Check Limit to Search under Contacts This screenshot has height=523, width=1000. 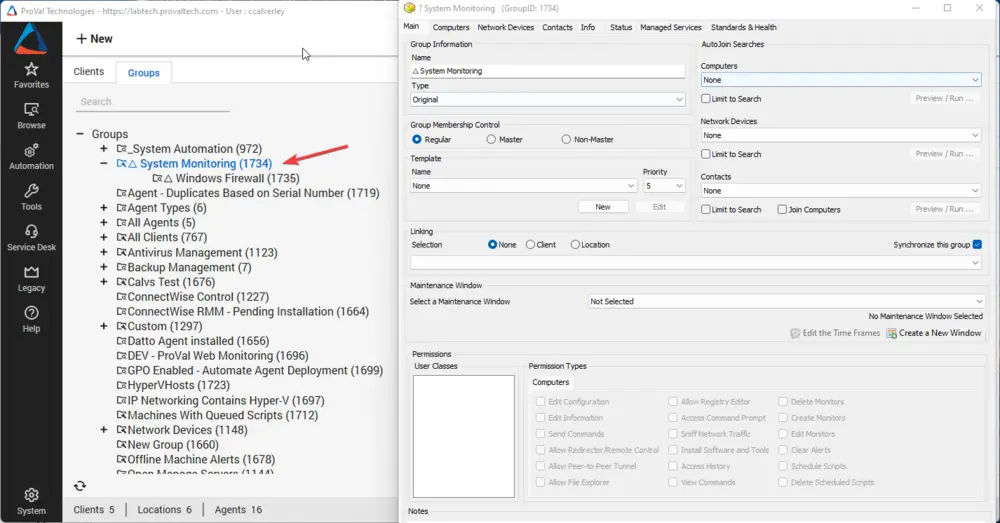tap(705, 209)
